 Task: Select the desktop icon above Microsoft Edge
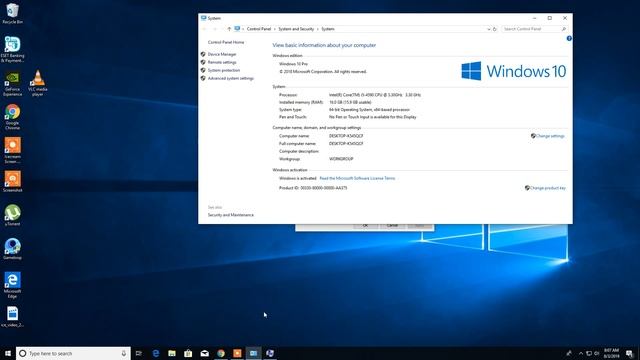pyautogui.click(x=12, y=249)
